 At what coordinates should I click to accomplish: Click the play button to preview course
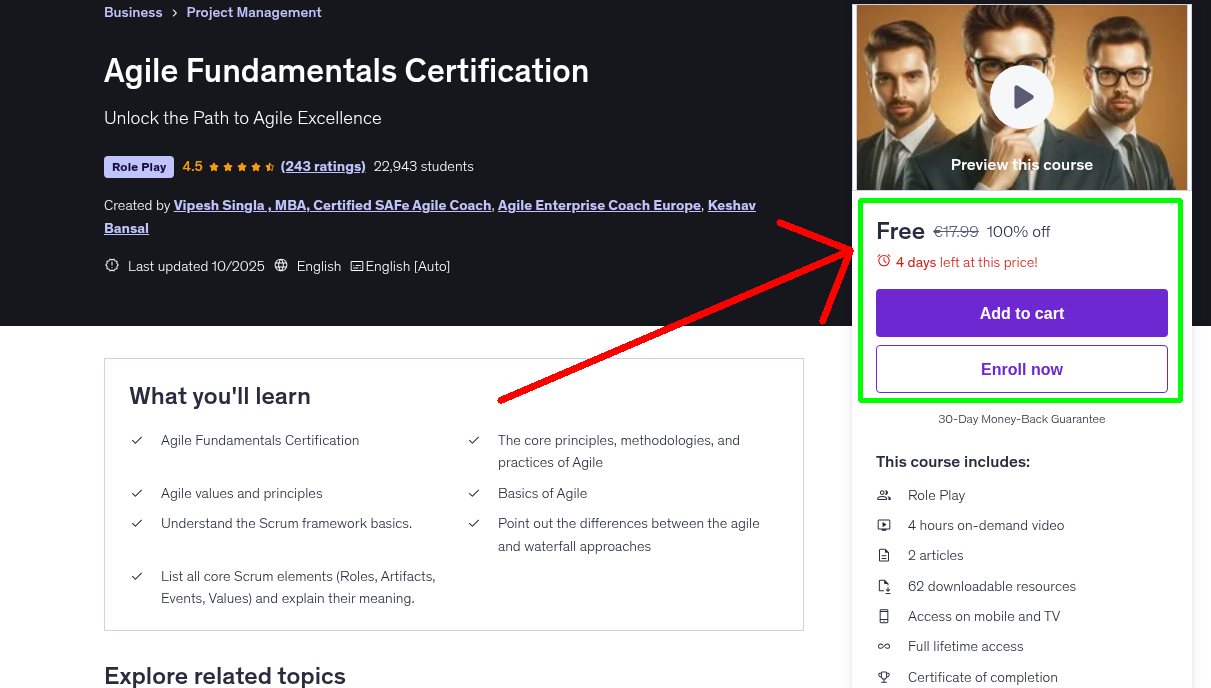1021,97
